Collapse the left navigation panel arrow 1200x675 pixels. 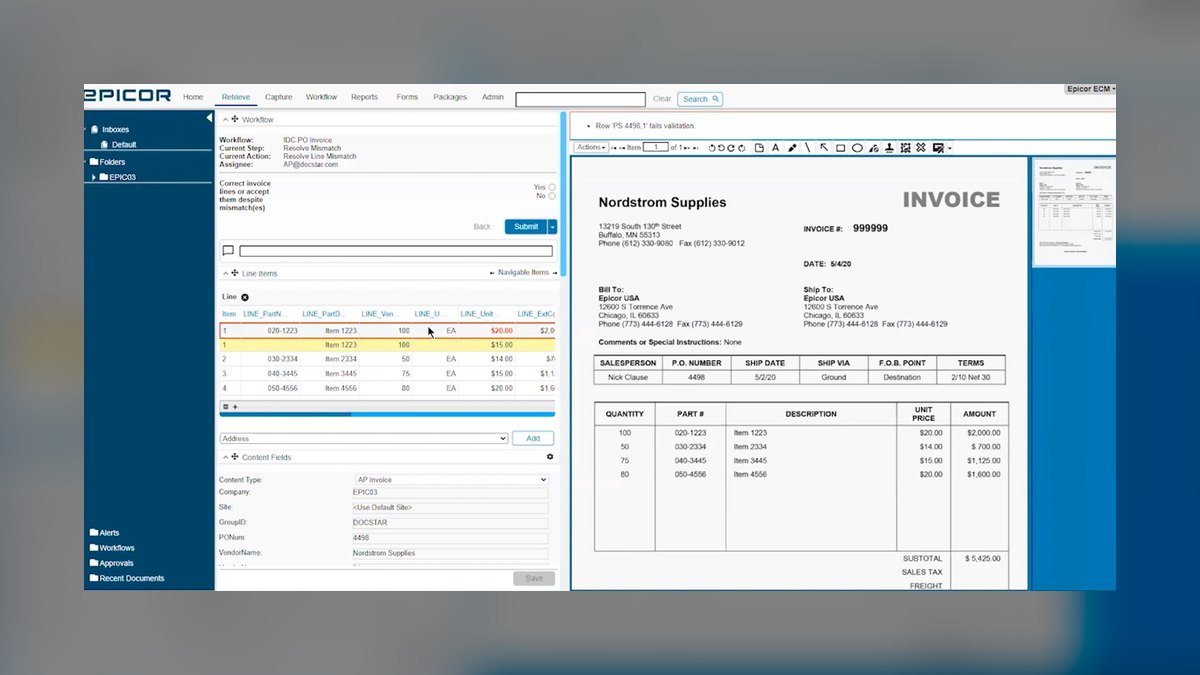[x=209, y=118]
